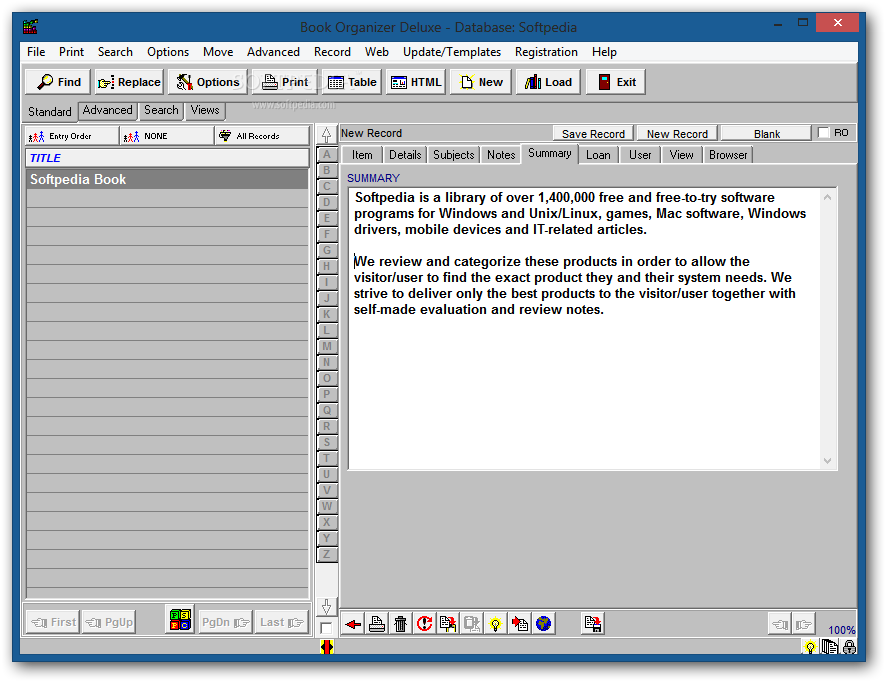Click the Replace toolbar button

point(129,82)
